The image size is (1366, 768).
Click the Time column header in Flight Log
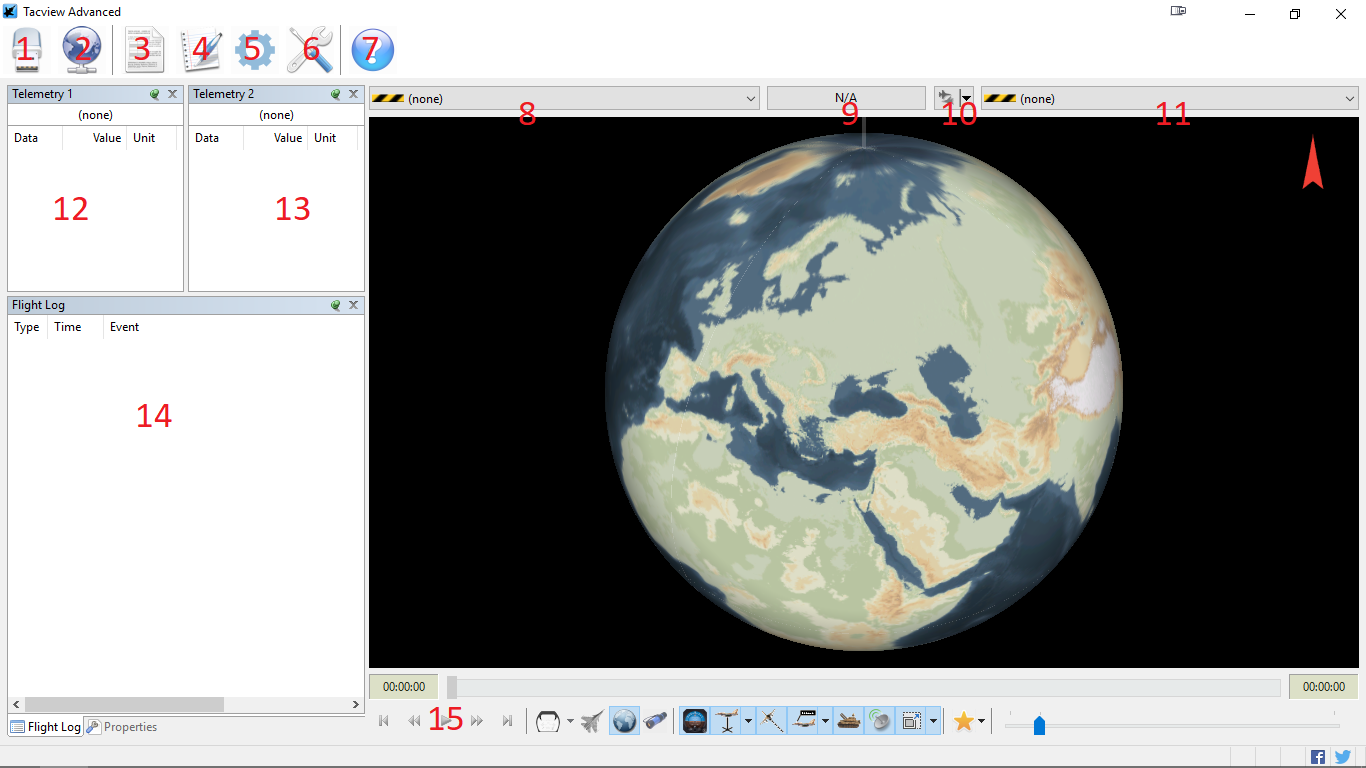[x=68, y=327]
